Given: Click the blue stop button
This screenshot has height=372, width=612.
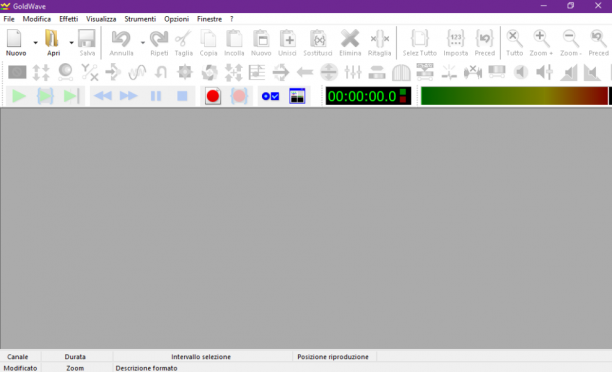Looking at the screenshot, I should click(182, 96).
